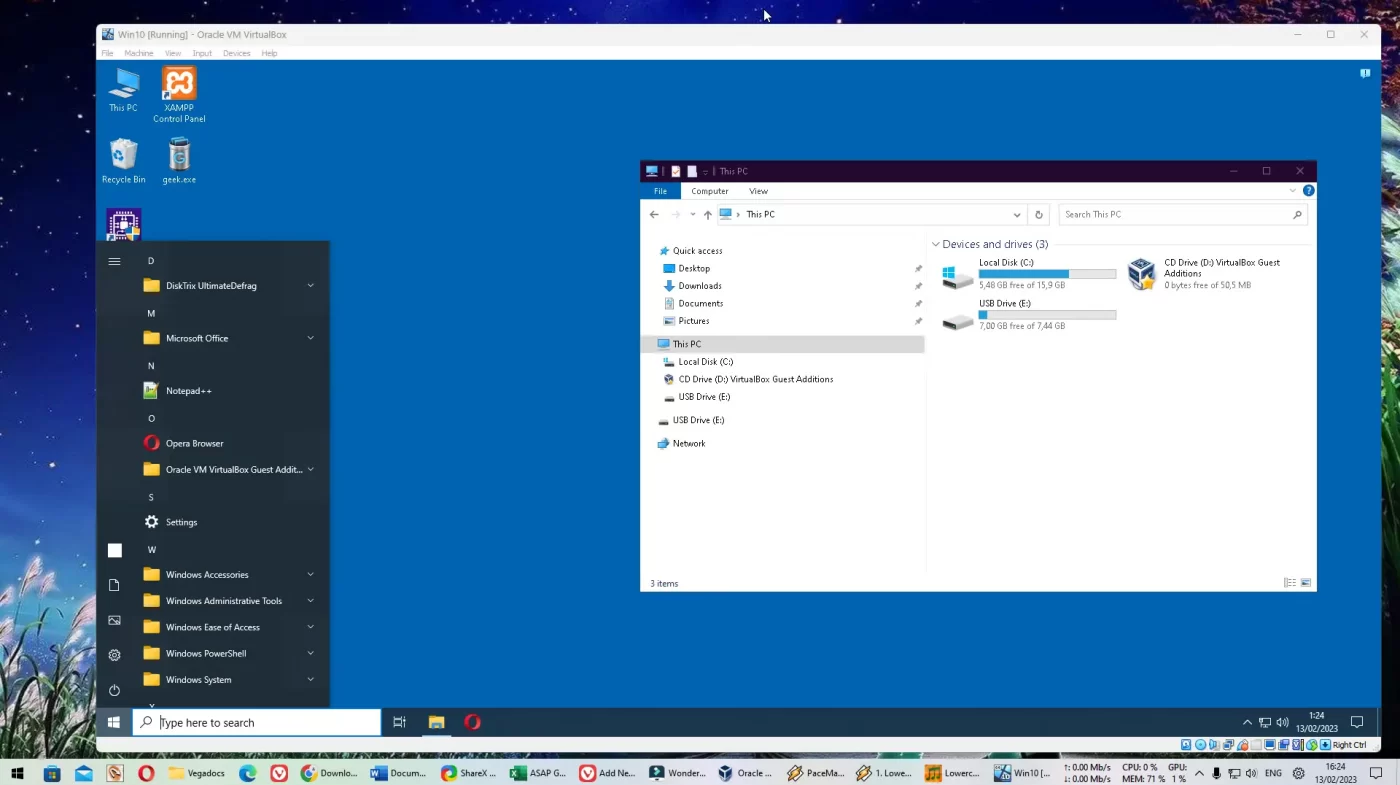This screenshot has width=1400, height=785.
Task: Open Explorer Computer ribbon tab
Action: [x=710, y=191]
